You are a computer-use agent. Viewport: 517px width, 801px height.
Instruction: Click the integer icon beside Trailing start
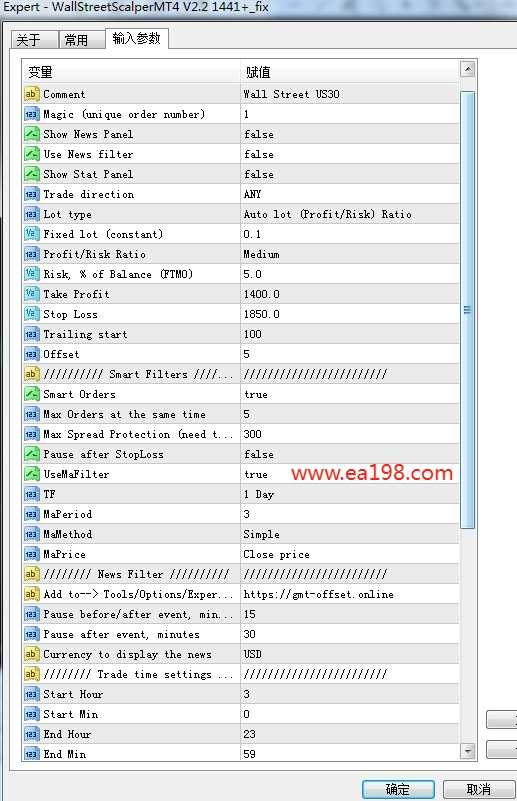point(31,334)
